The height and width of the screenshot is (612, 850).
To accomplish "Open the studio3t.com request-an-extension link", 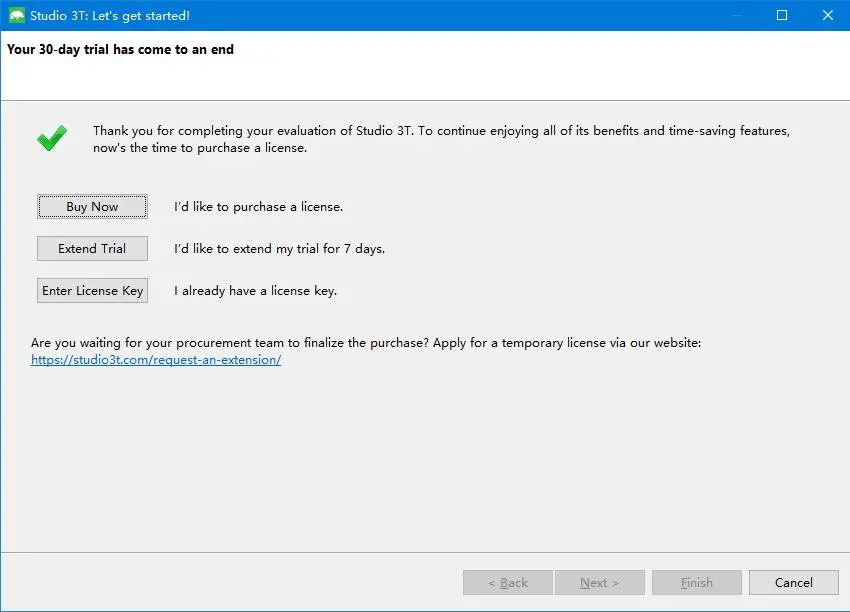I will (x=156, y=360).
